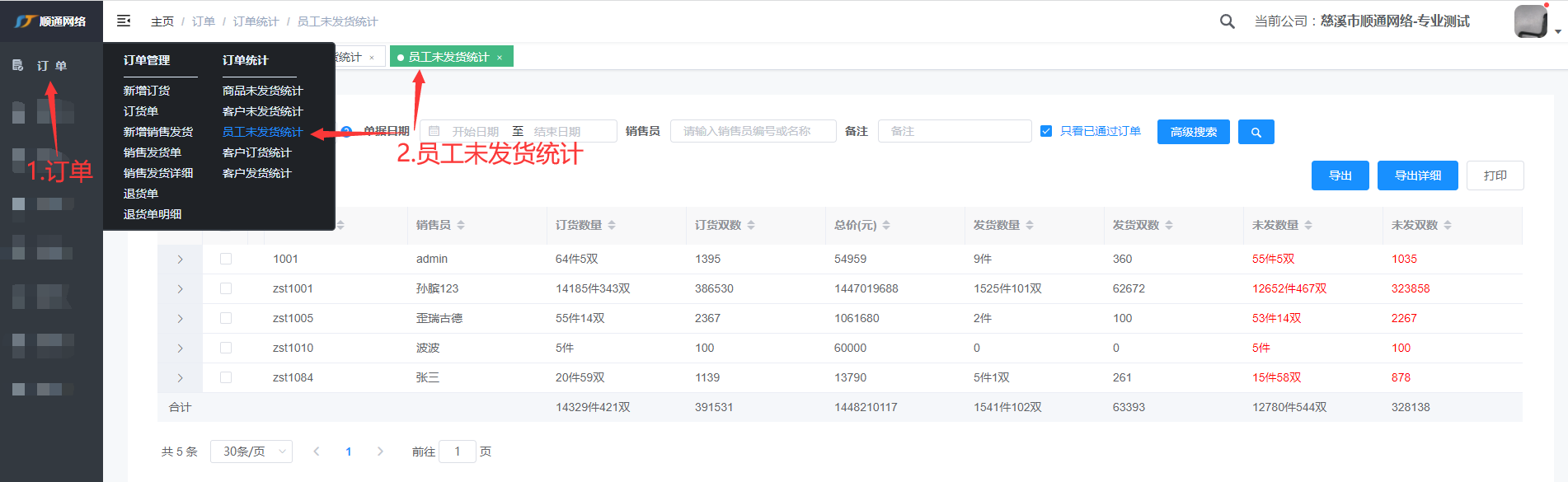
Task: Click the sidebar collapse hamburger icon
Action: tap(124, 21)
